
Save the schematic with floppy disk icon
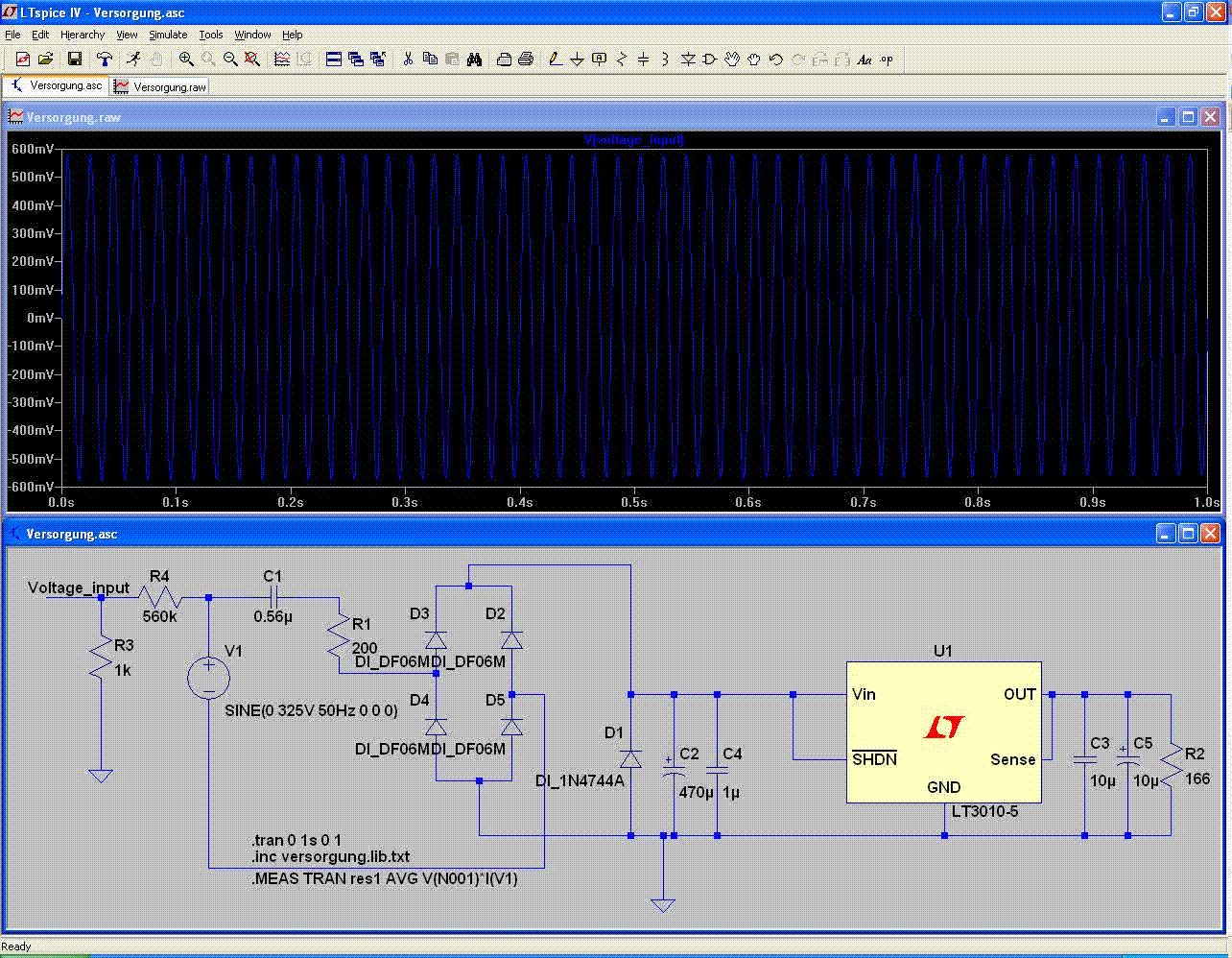point(74,60)
